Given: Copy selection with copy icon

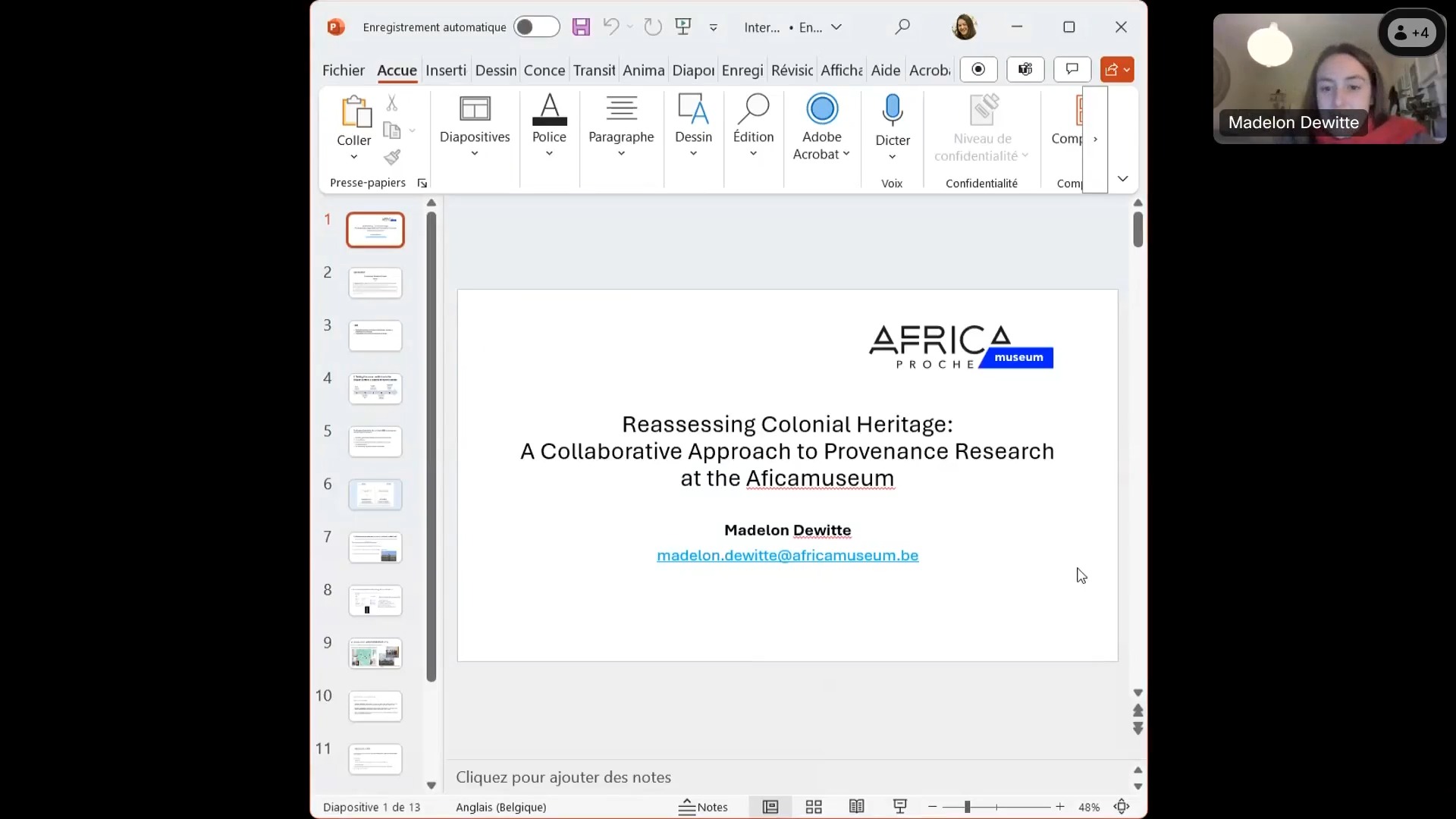Looking at the screenshot, I should coord(392,130).
